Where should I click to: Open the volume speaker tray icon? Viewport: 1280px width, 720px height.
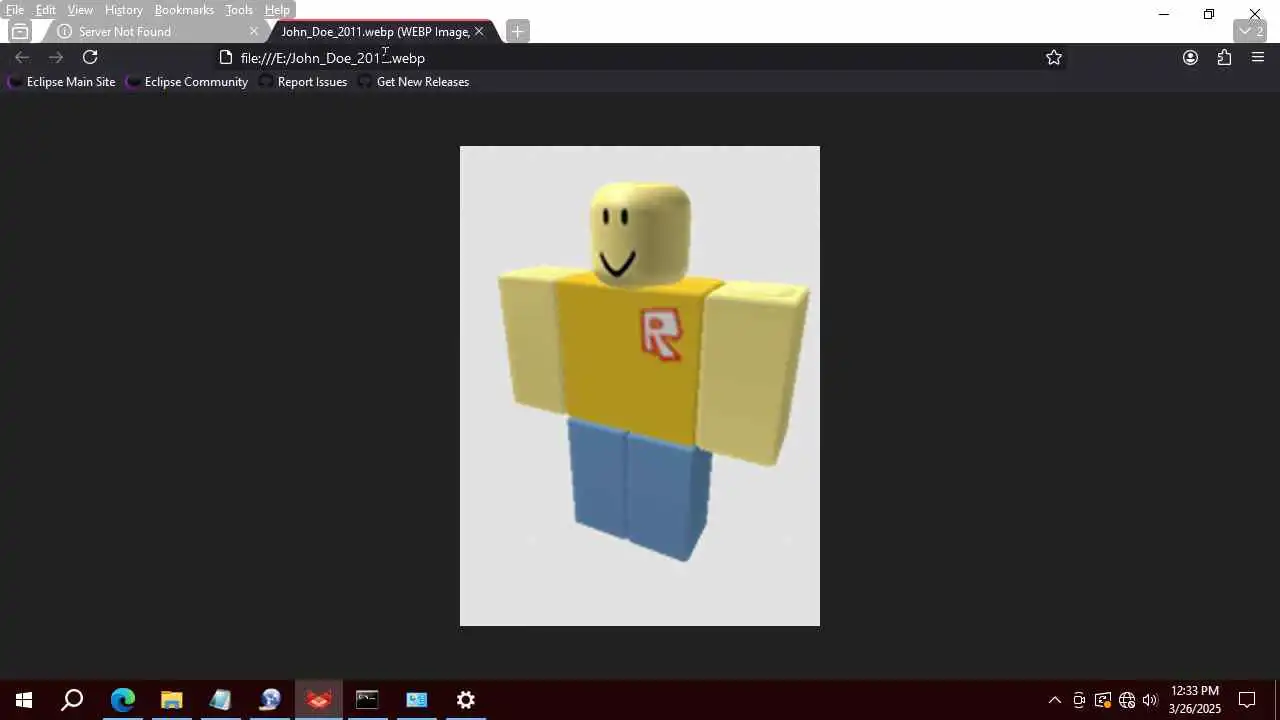(x=1150, y=700)
